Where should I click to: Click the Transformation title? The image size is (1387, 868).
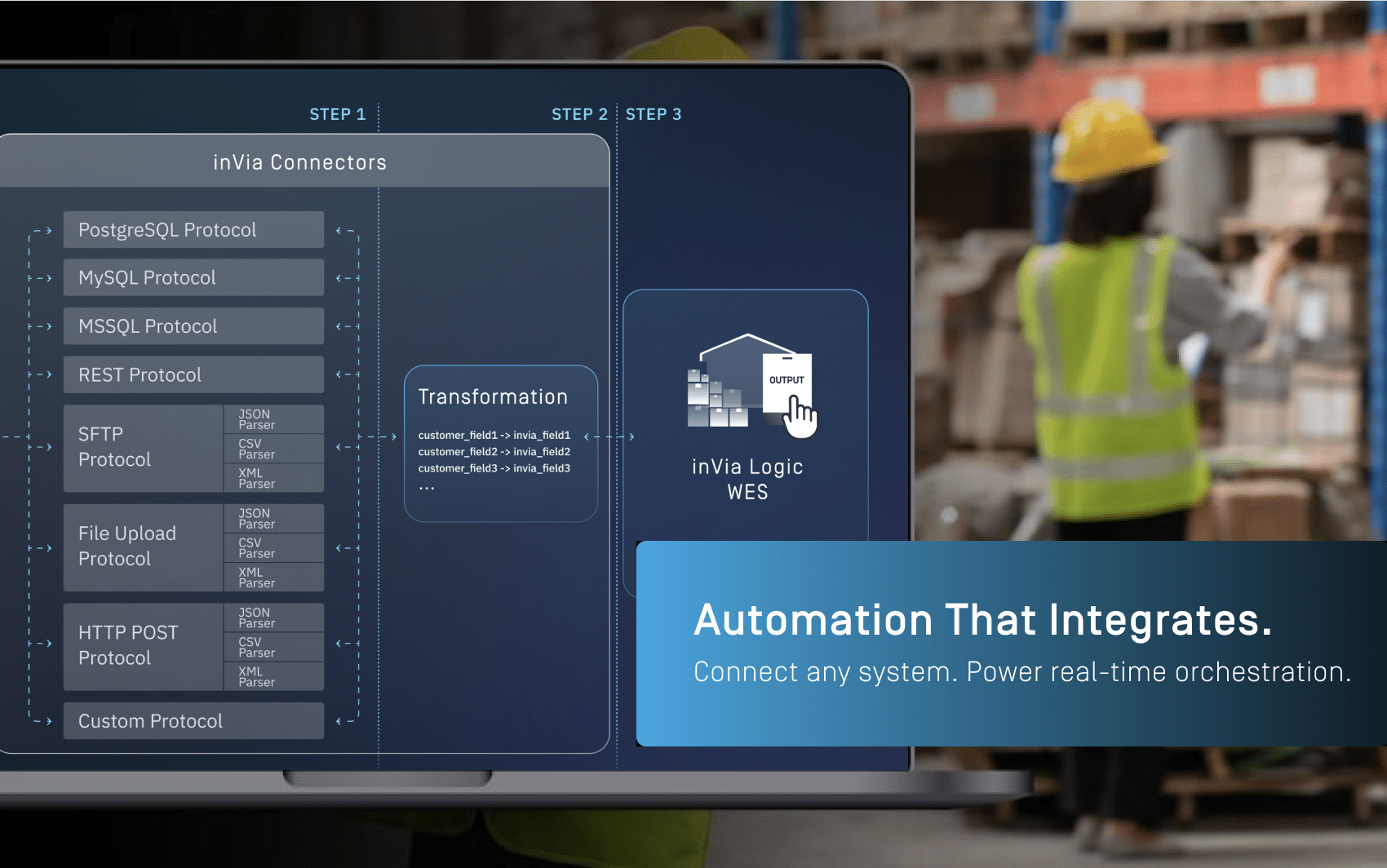(493, 397)
